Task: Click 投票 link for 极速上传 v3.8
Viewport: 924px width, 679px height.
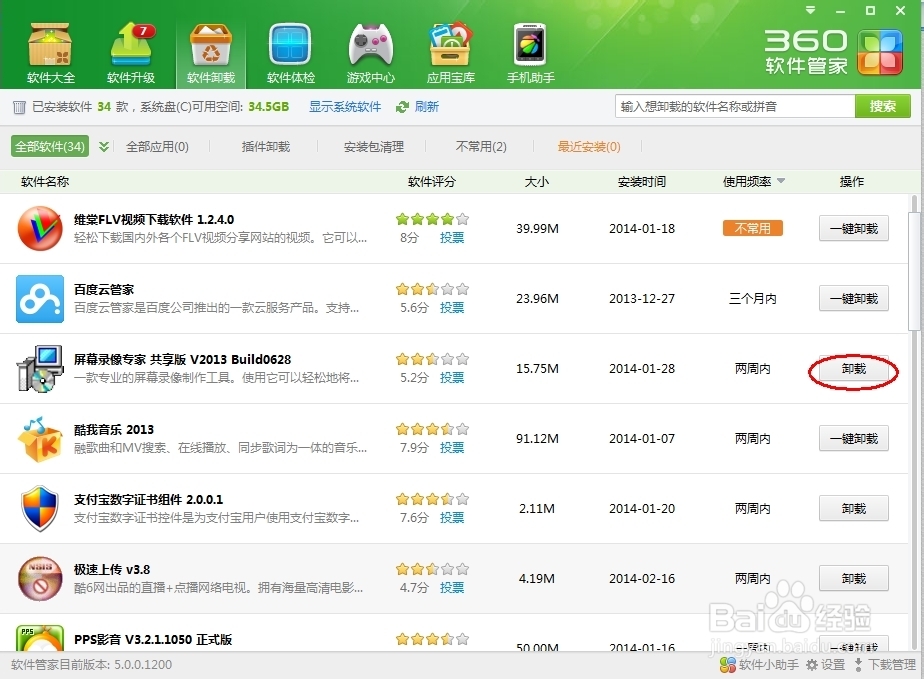Action: (452, 588)
